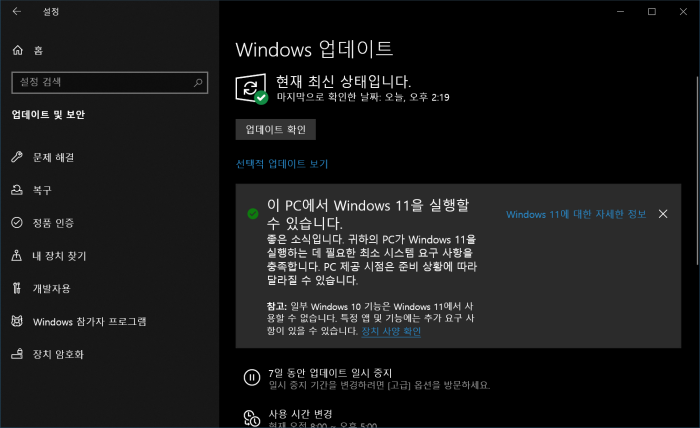Open the 개발자용 section
This screenshot has height=428, width=700.
coord(51,288)
